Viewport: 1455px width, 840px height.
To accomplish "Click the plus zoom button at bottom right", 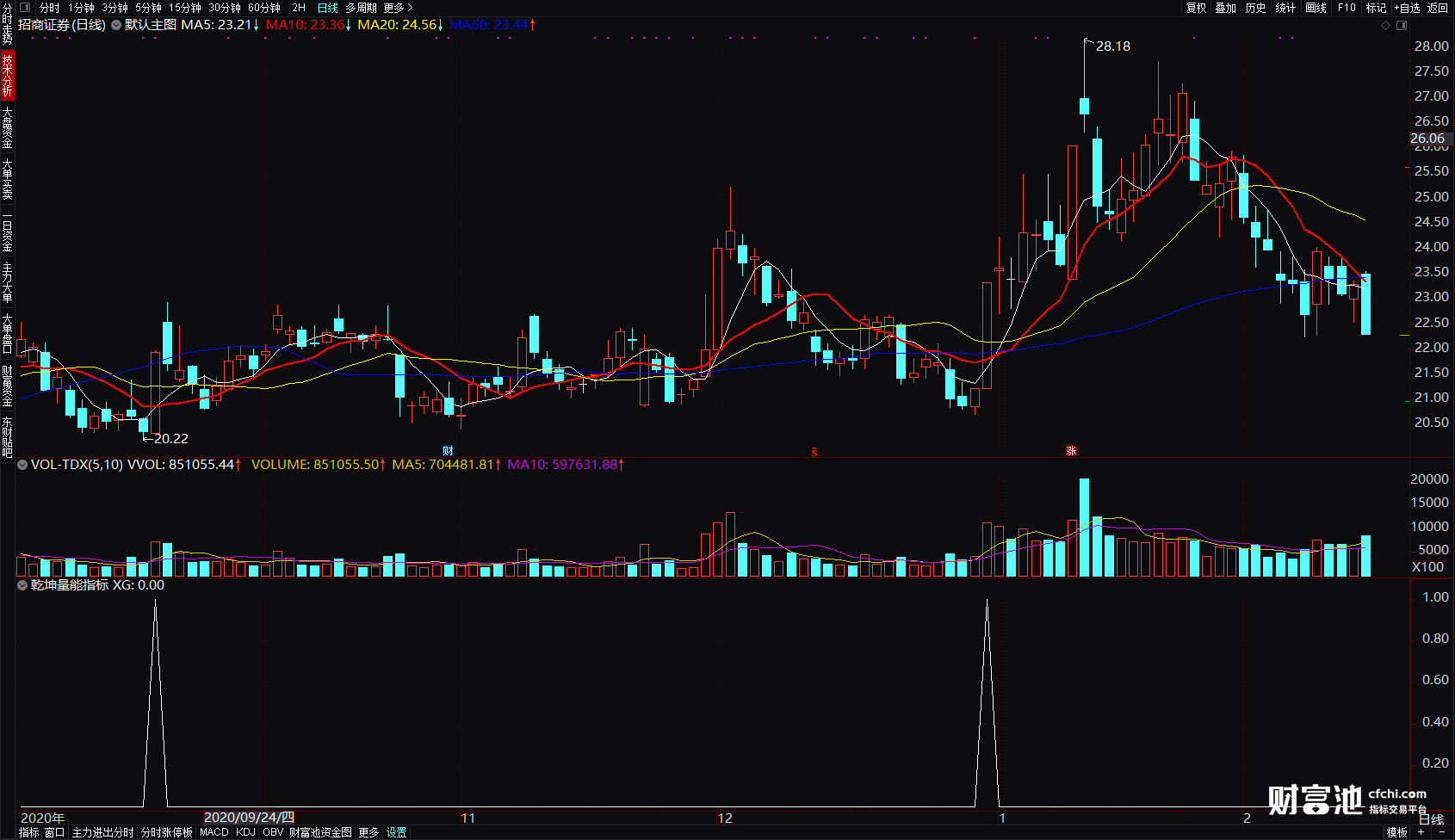I will coord(1421,832).
